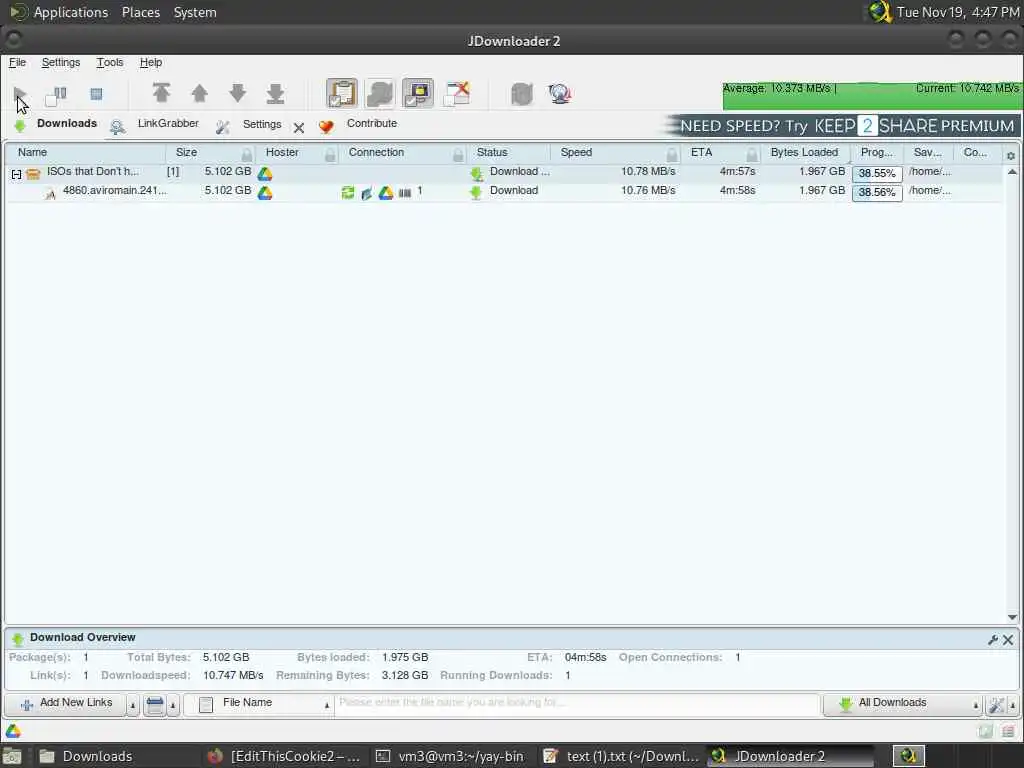Click green resume-capable icon in Connection column
This screenshot has height=768, width=1024.
pyautogui.click(x=348, y=192)
